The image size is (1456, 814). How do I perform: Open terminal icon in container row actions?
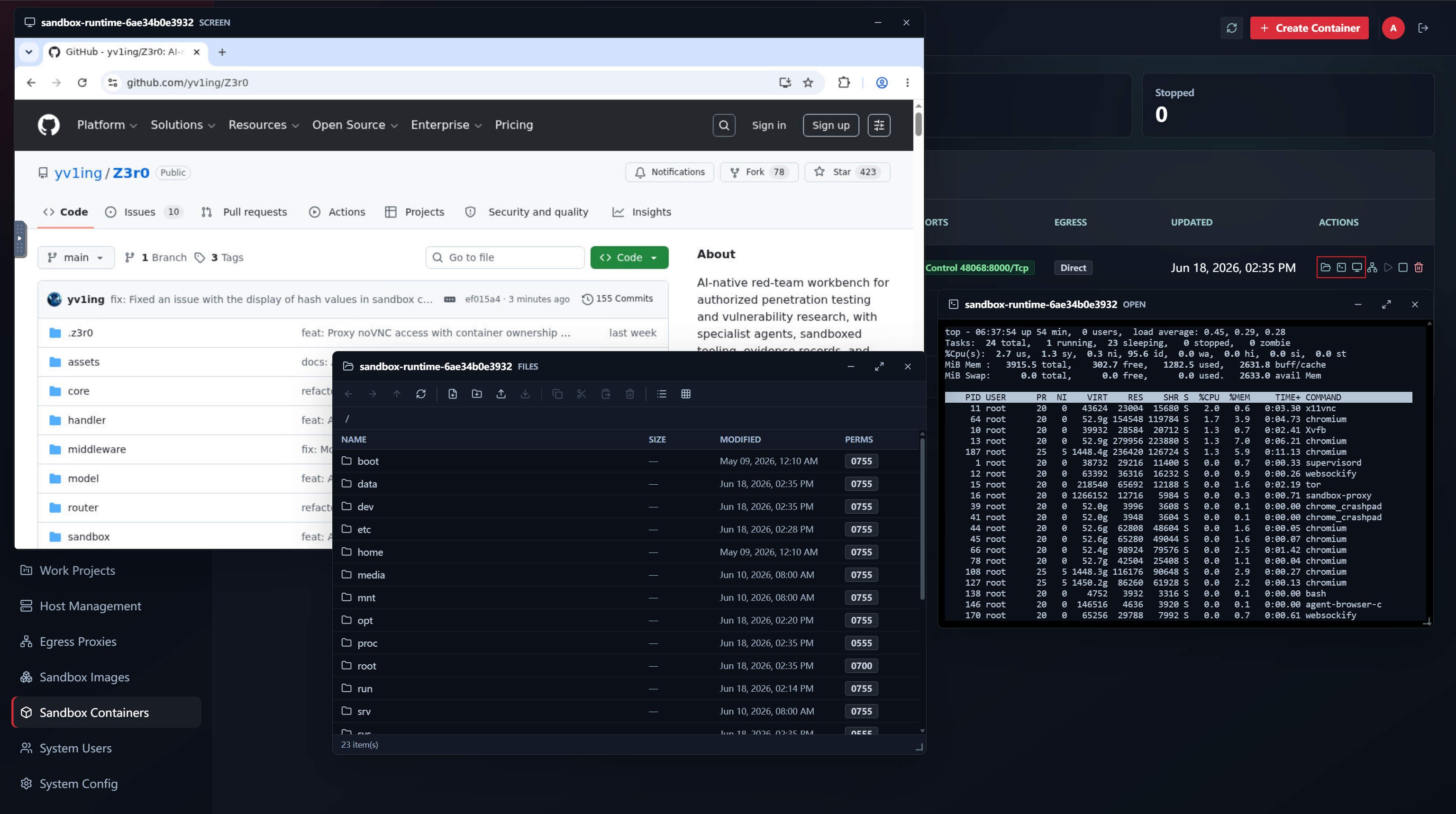[1341, 268]
